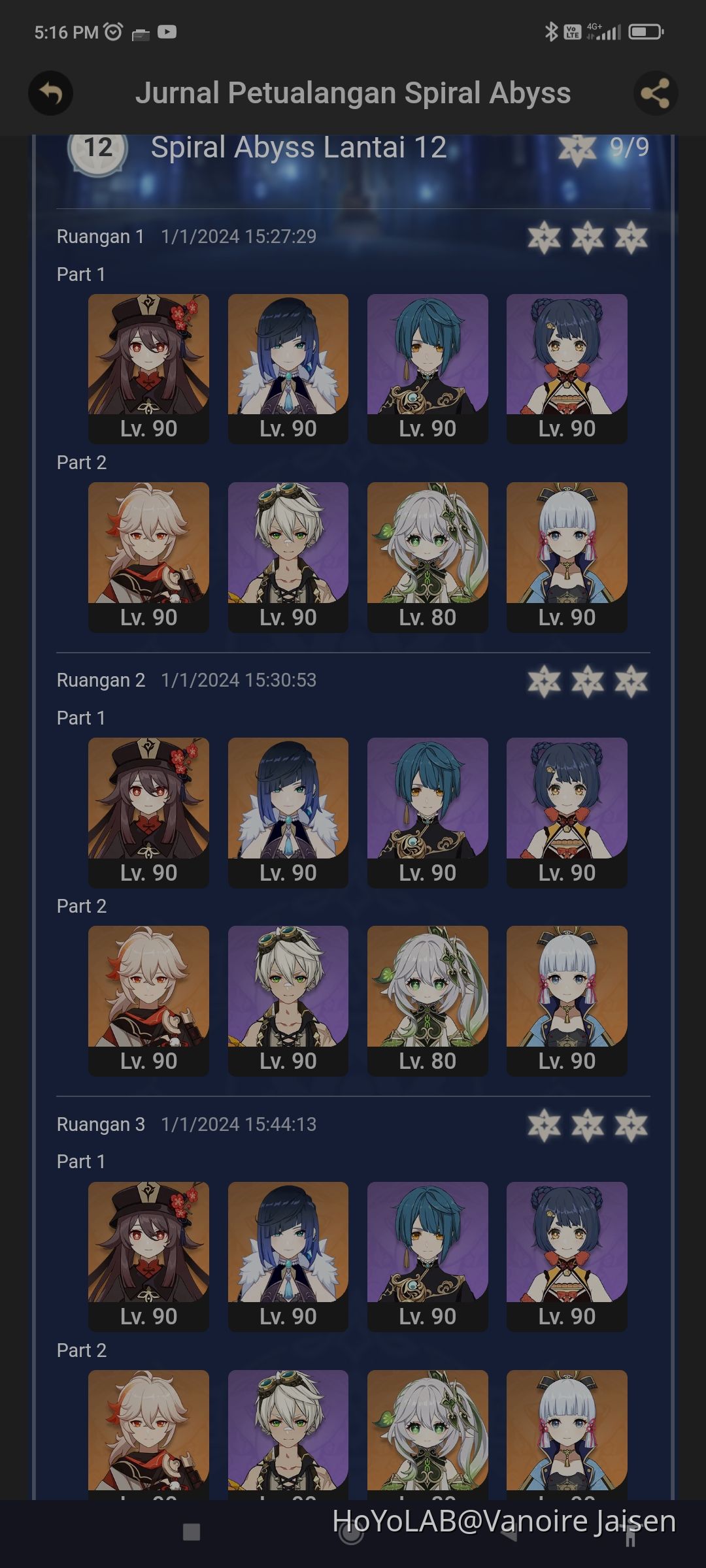Tap the Android recent apps square button
Screen dimensions: 706x1568
(192, 1532)
